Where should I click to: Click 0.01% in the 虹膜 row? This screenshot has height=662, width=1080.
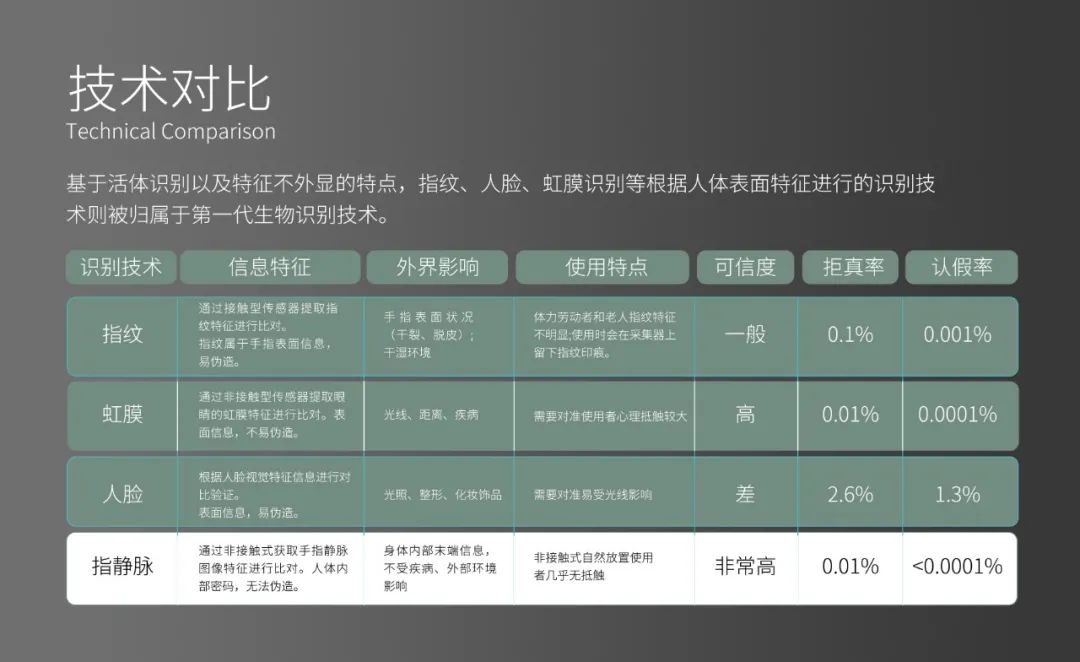coord(850,415)
